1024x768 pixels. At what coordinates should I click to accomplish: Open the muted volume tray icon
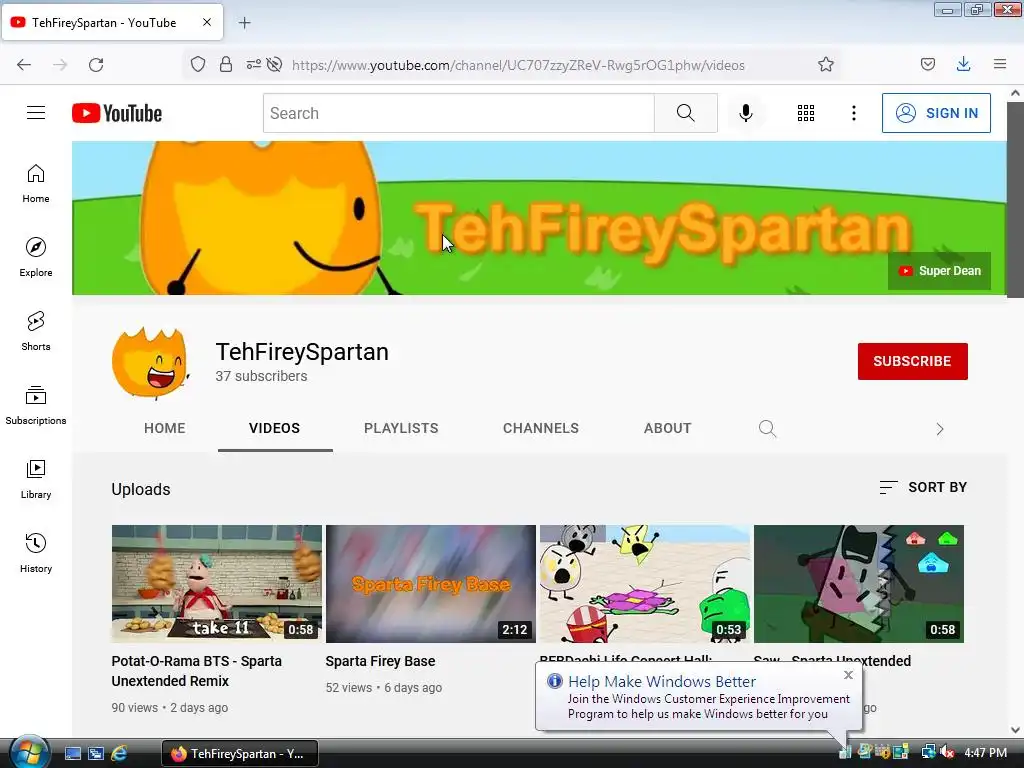[x=948, y=753]
